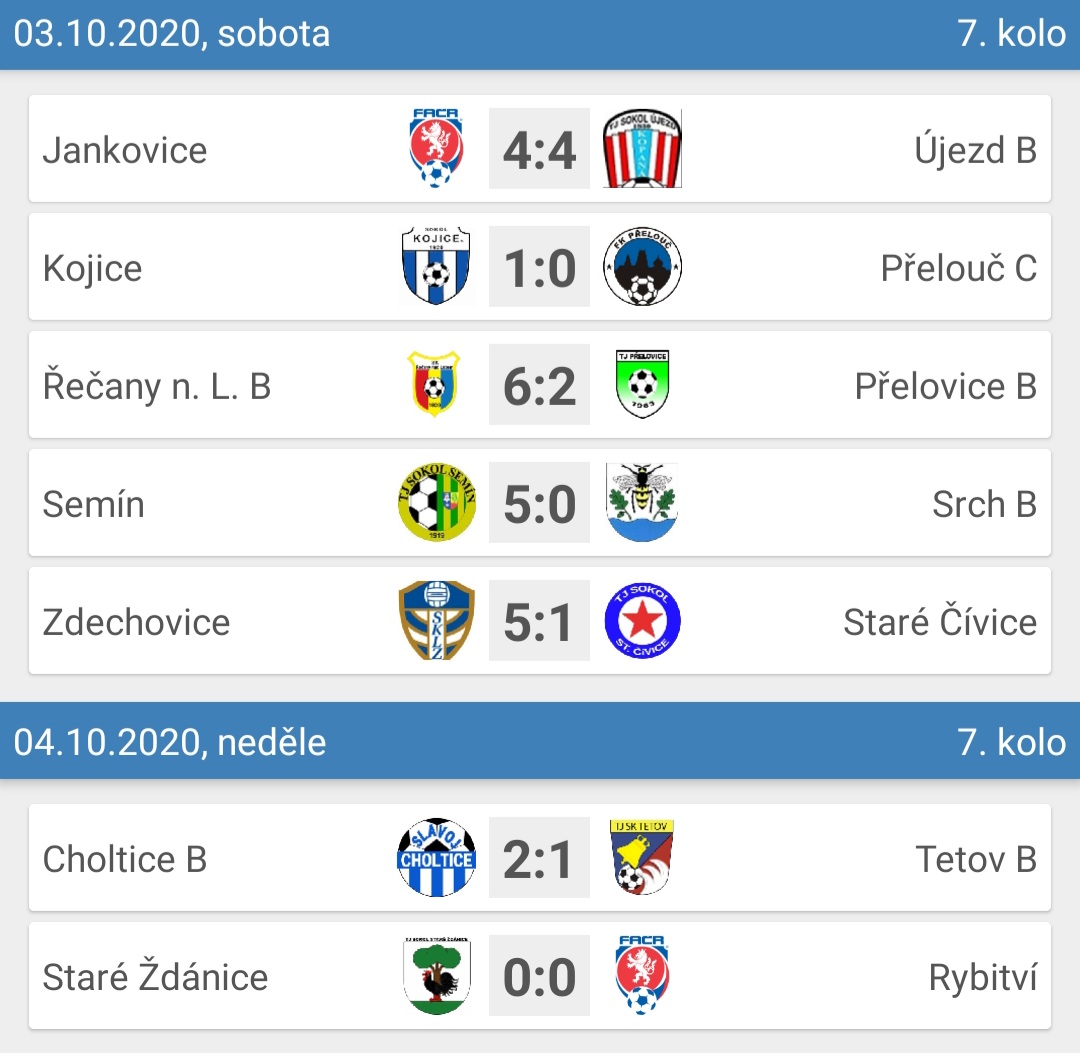The width and height of the screenshot is (1080, 1053).
Task: Select the Kojice team name
Action: pyautogui.click(x=92, y=268)
